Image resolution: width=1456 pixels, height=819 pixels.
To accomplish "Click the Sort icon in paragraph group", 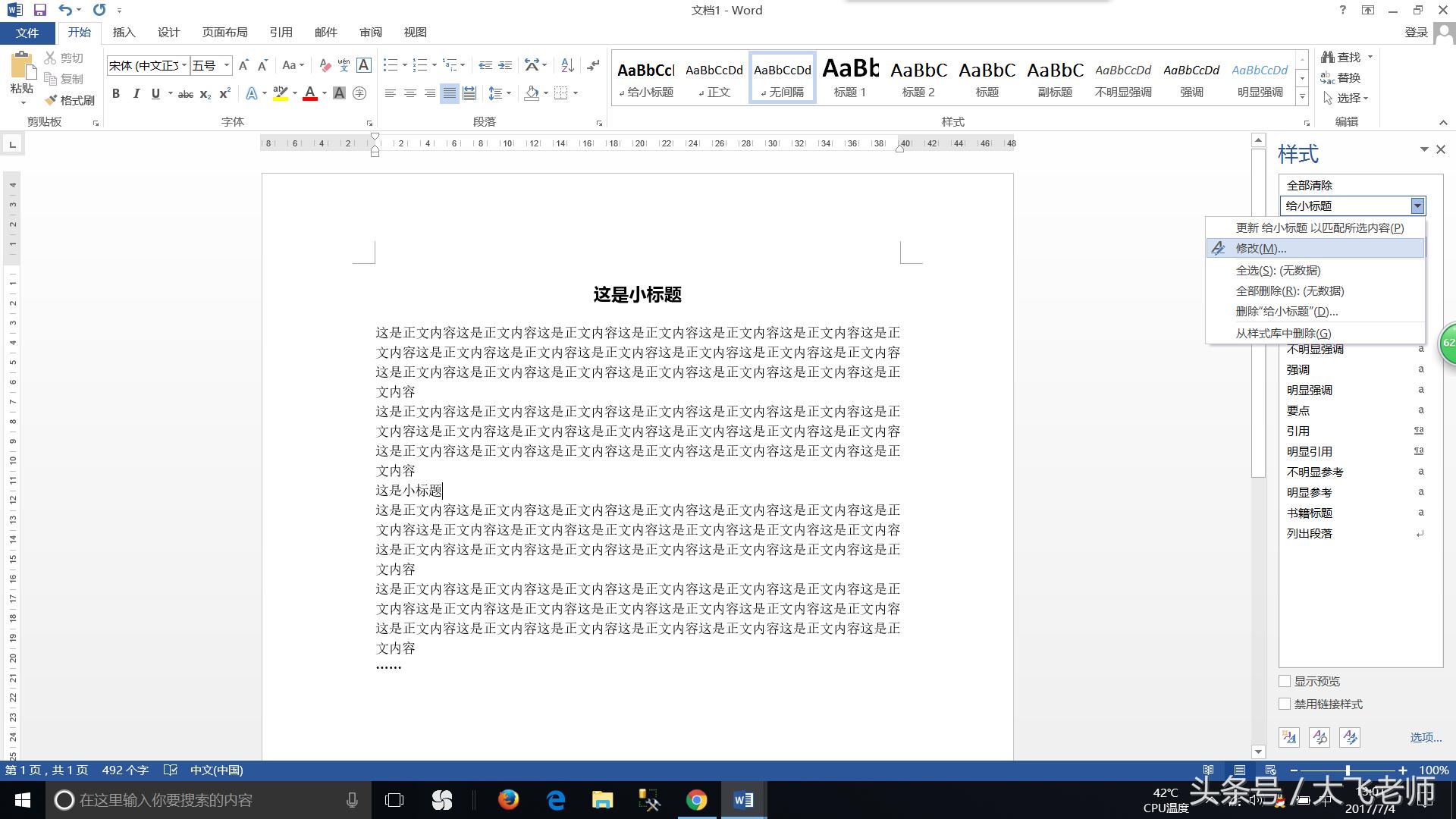I will (567, 66).
